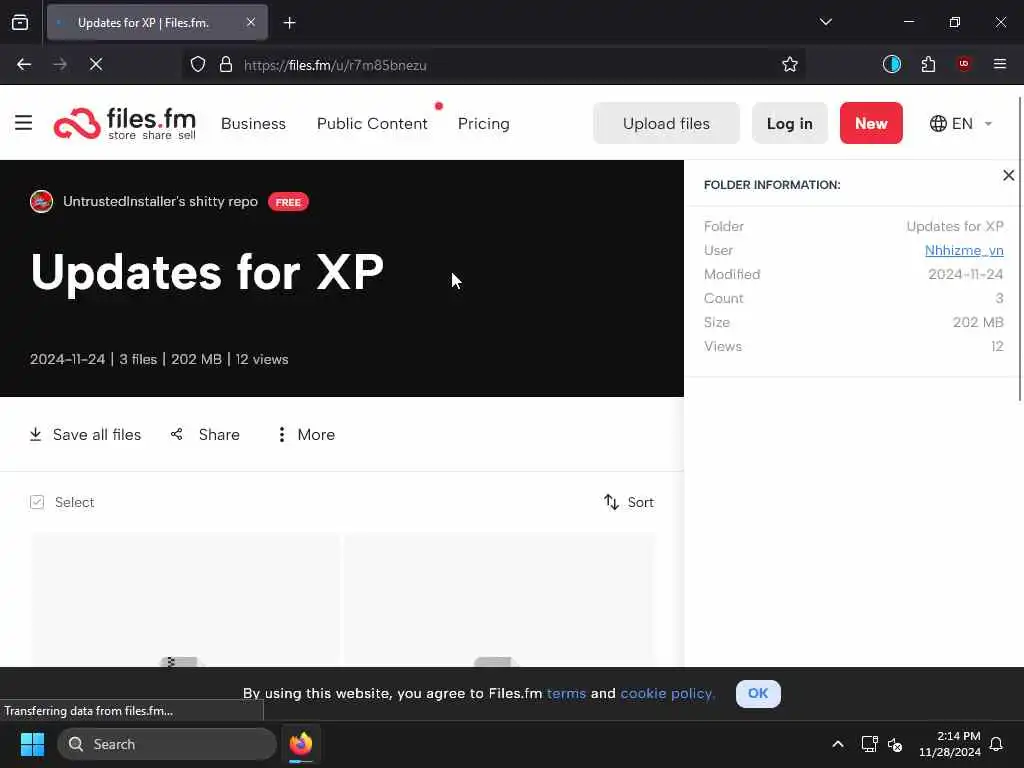Image resolution: width=1024 pixels, height=768 pixels.
Task: Go to Pricing page
Action: (484, 123)
